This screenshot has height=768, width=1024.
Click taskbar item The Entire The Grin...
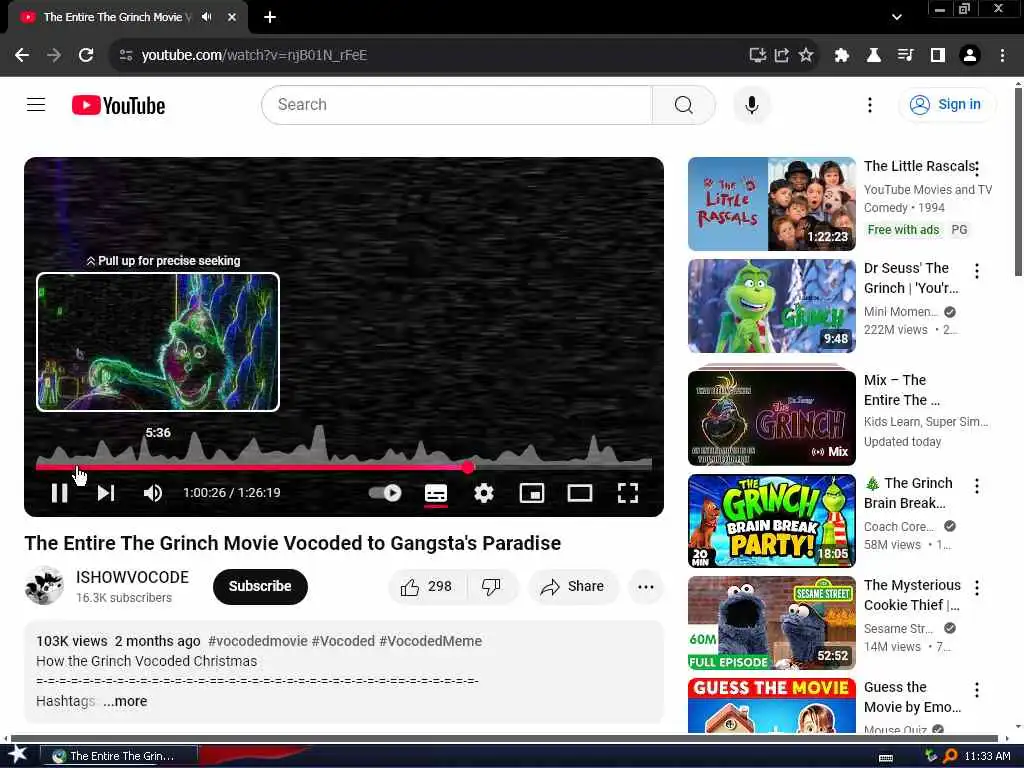tap(118, 756)
